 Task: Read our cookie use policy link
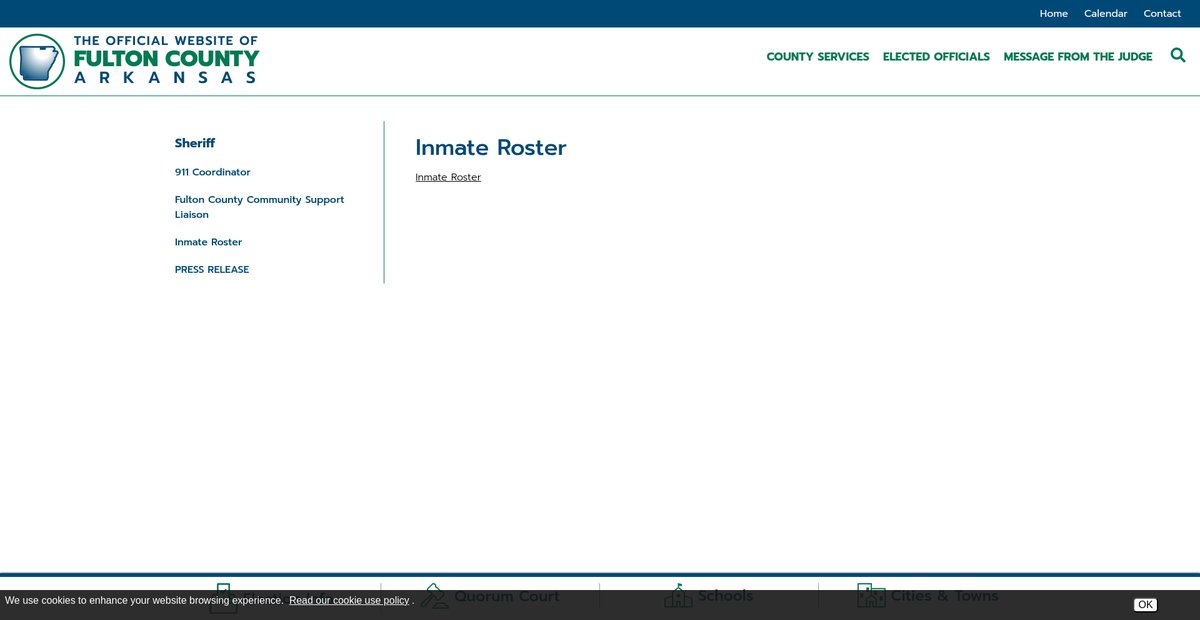coord(350,600)
